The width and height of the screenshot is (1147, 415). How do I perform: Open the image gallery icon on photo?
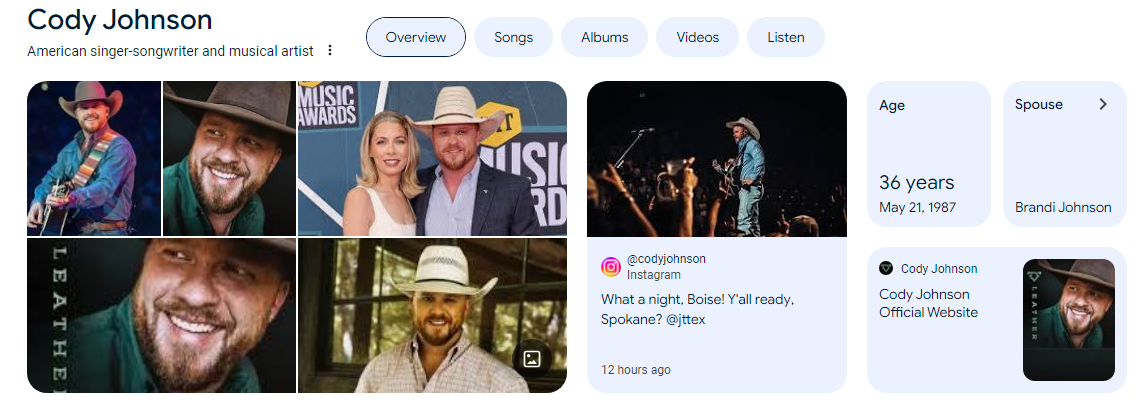(532, 359)
